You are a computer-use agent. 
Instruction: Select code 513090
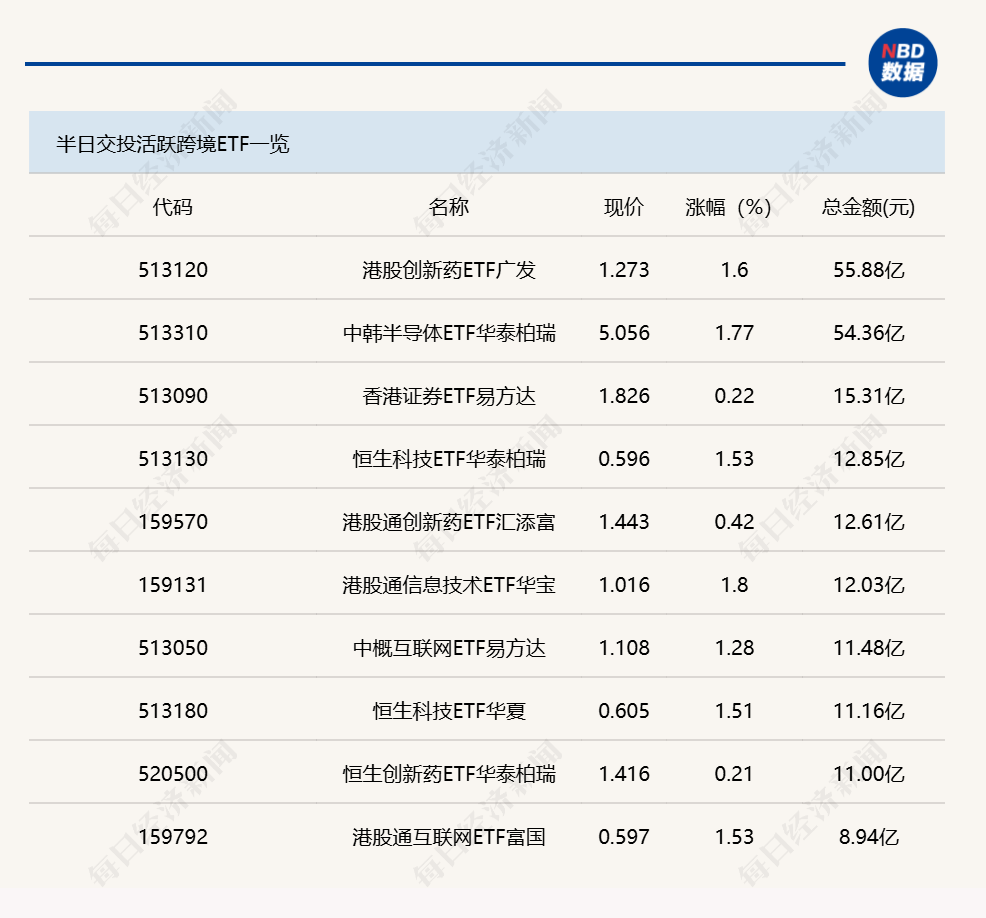click(173, 395)
